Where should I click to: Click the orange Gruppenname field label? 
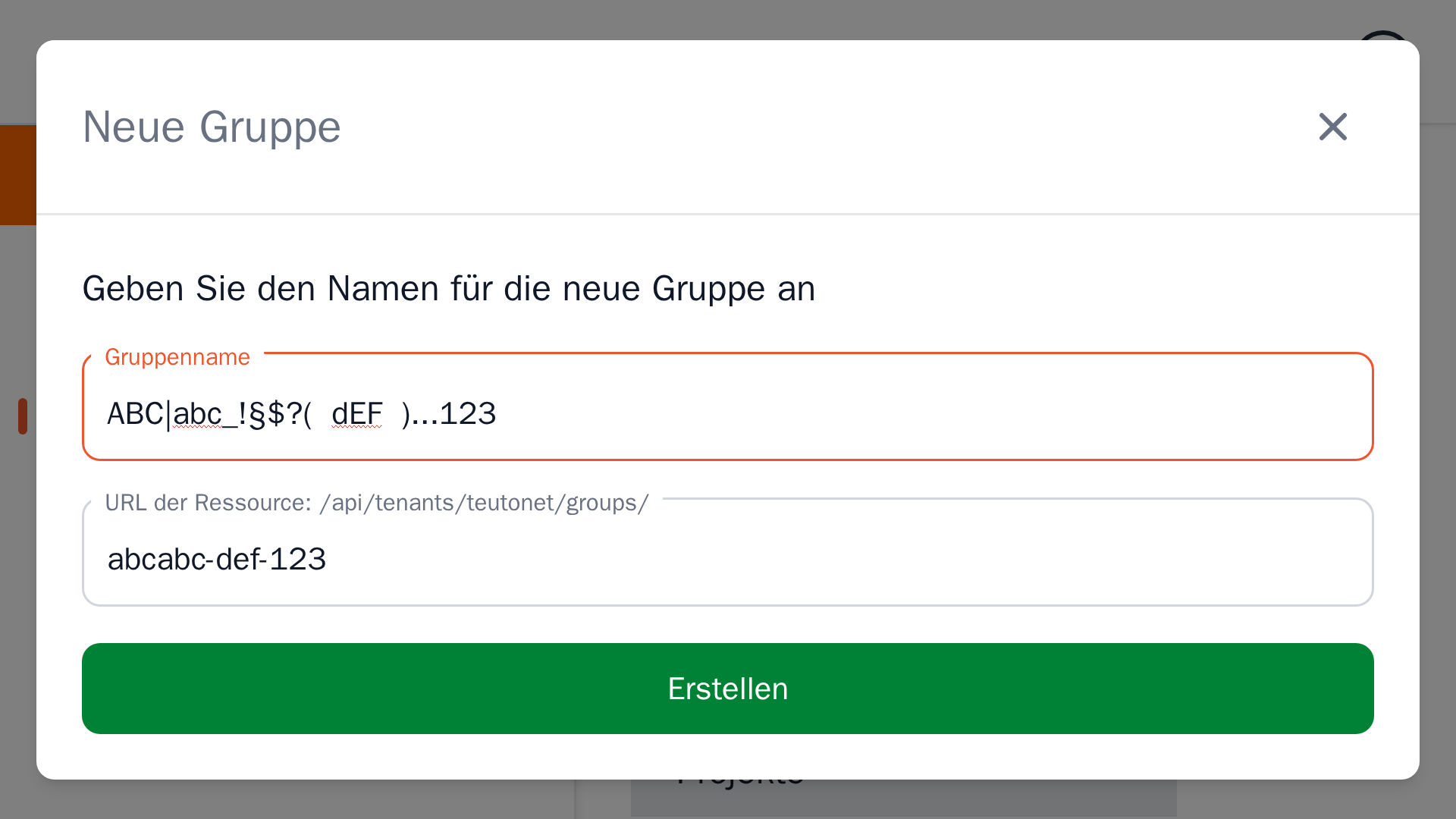[177, 357]
